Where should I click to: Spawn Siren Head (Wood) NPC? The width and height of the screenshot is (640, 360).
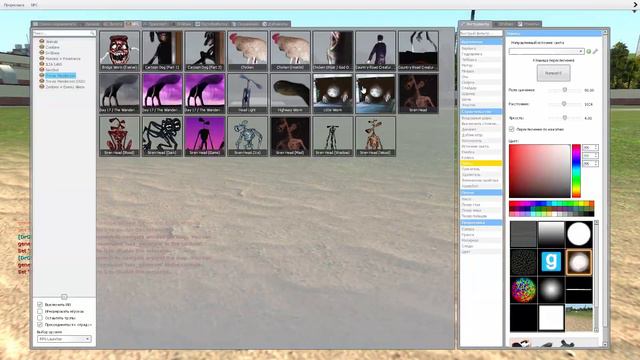pos(376,136)
